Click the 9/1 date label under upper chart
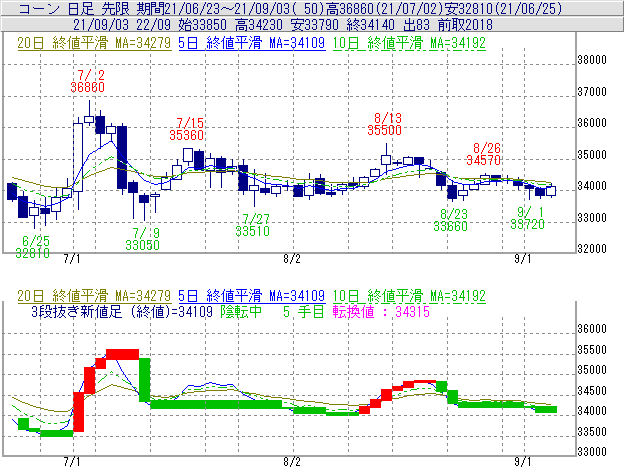This screenshot has height=475, width=624. [x=523, y=259]
